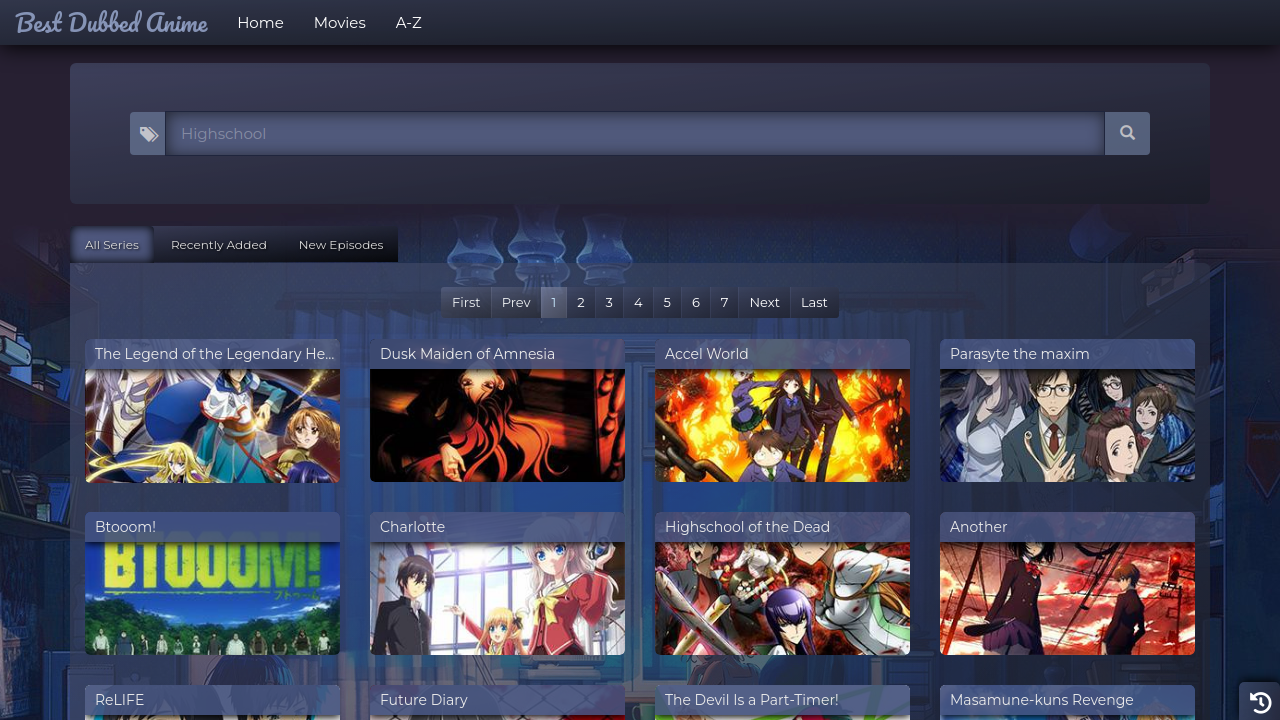Select page 4 in pagination
The width and height of the screenshot is (1280, 720).
(638, 302)
